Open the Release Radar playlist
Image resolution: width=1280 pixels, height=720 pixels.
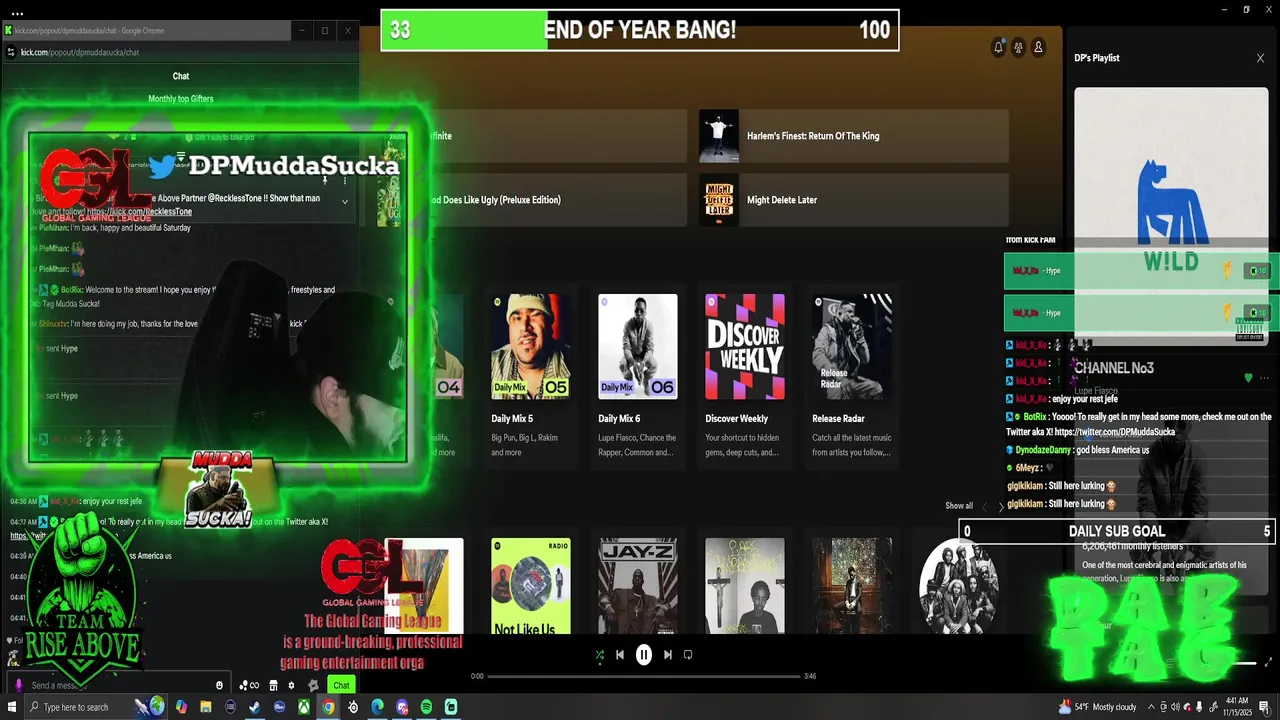[x=852, y=376]
